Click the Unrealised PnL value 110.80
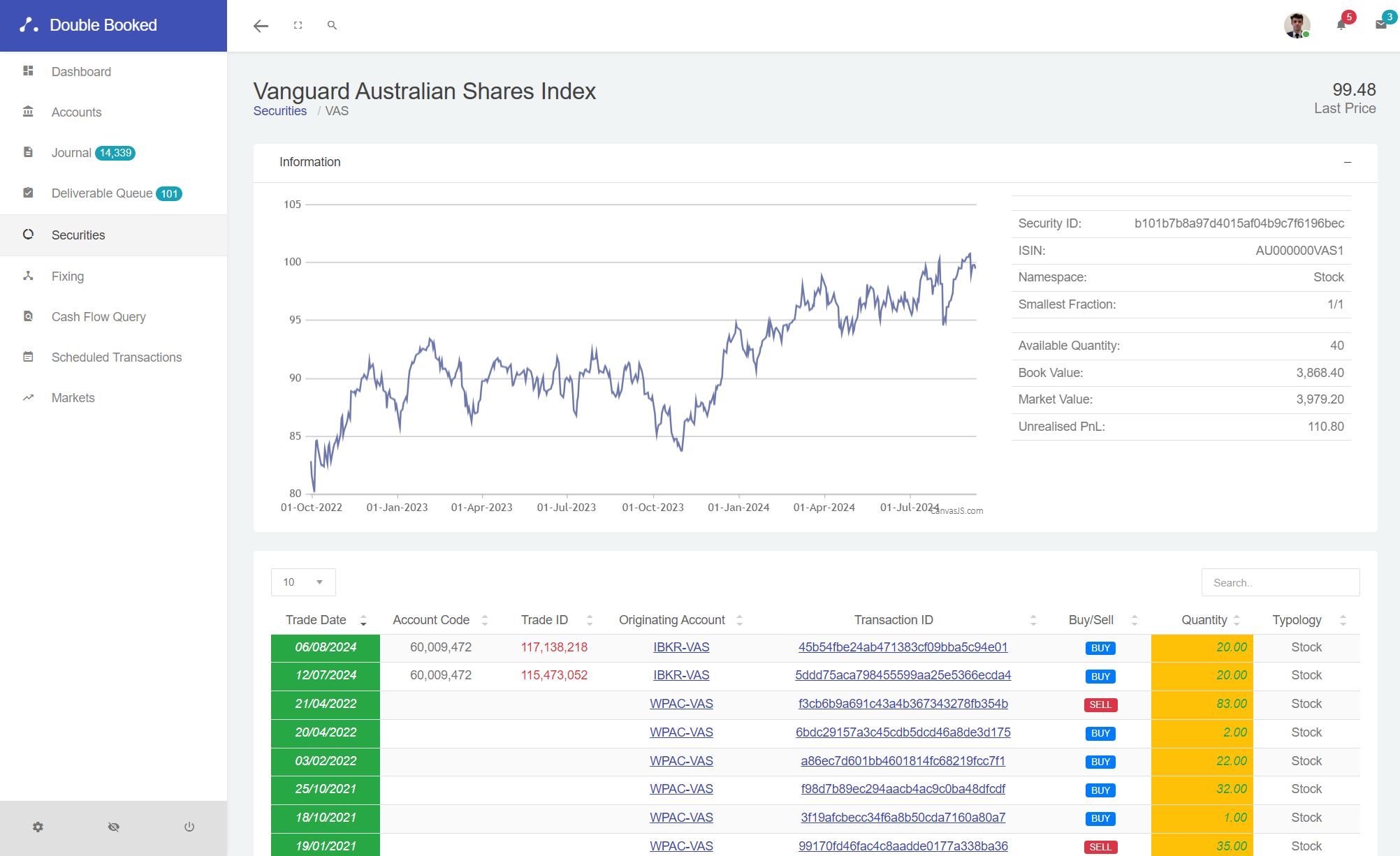 click(x=1325, y=427)
